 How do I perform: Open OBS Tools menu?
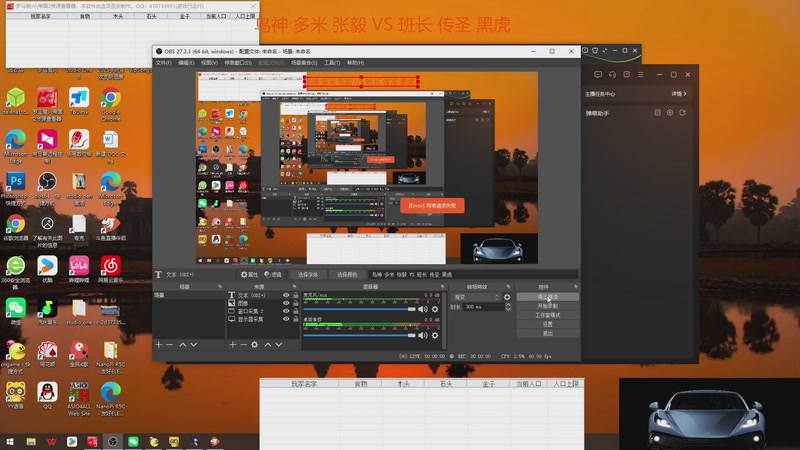tap(332, 63)
